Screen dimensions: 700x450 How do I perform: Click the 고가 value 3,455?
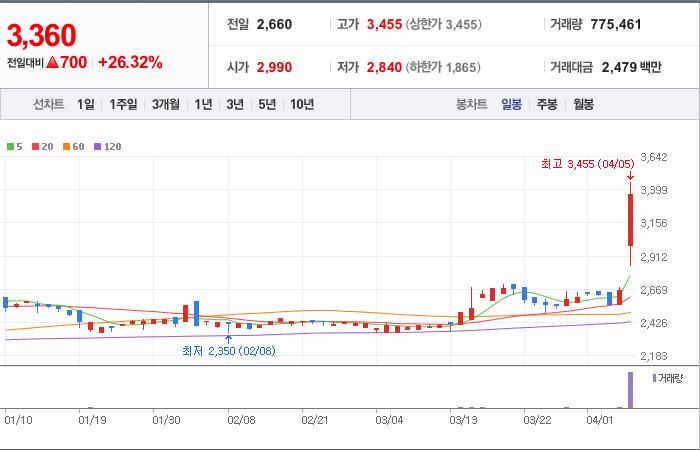coord(384,25)
